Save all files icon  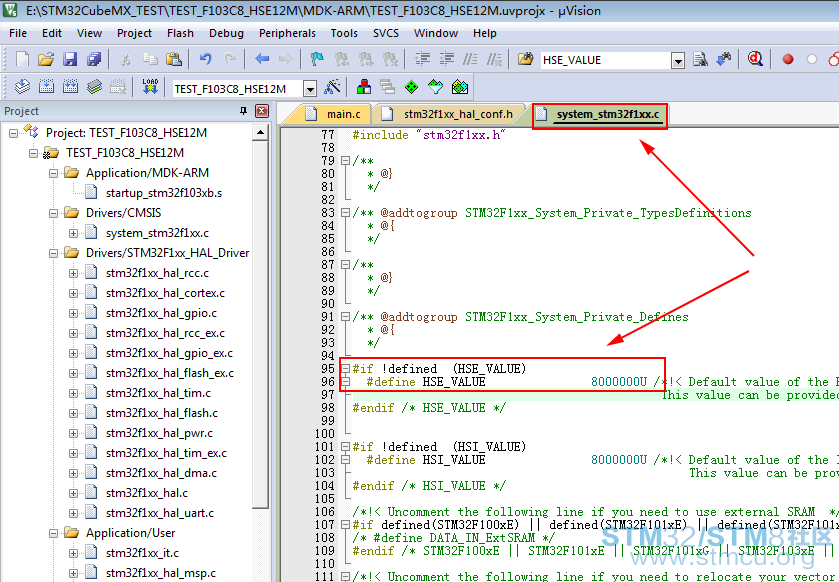point(94,59)
